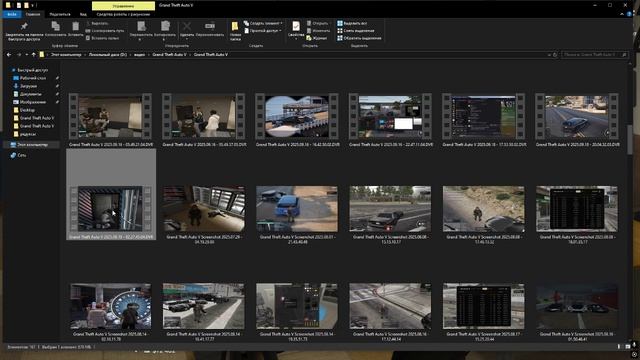Click the Новая папка (New folder) icon

(235, 27)
